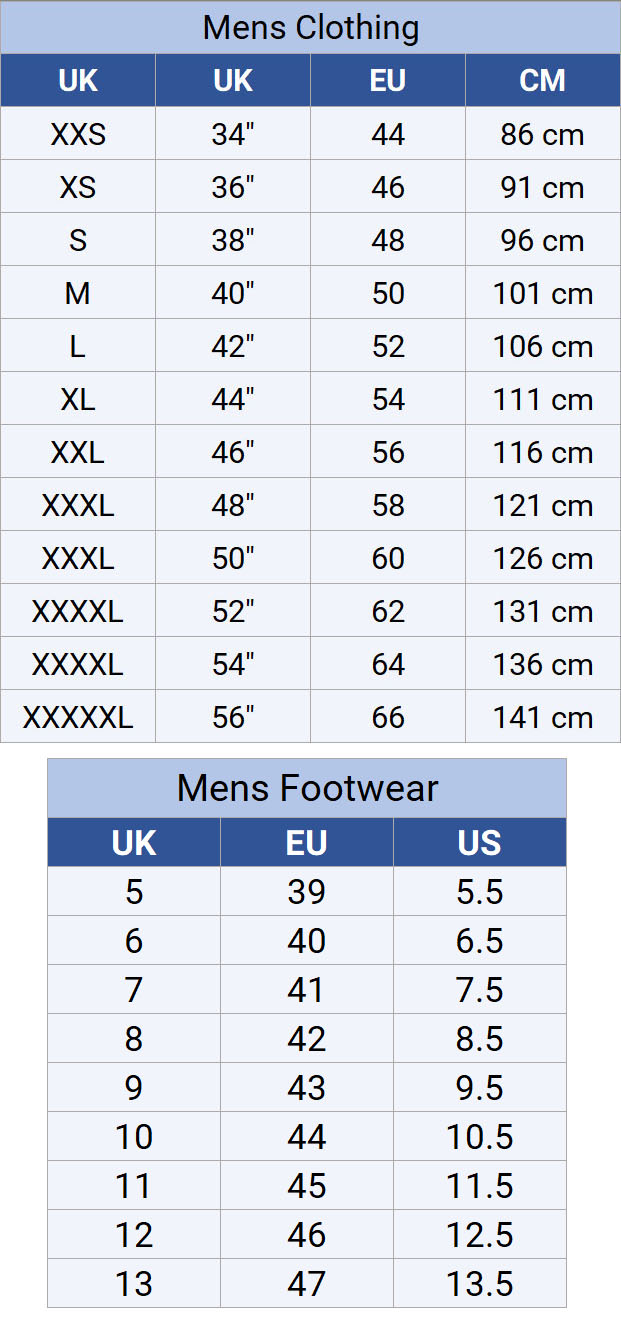Select US shoe size 7.5
Viewport: 621px width, 1320px height.
coord(480,990)
